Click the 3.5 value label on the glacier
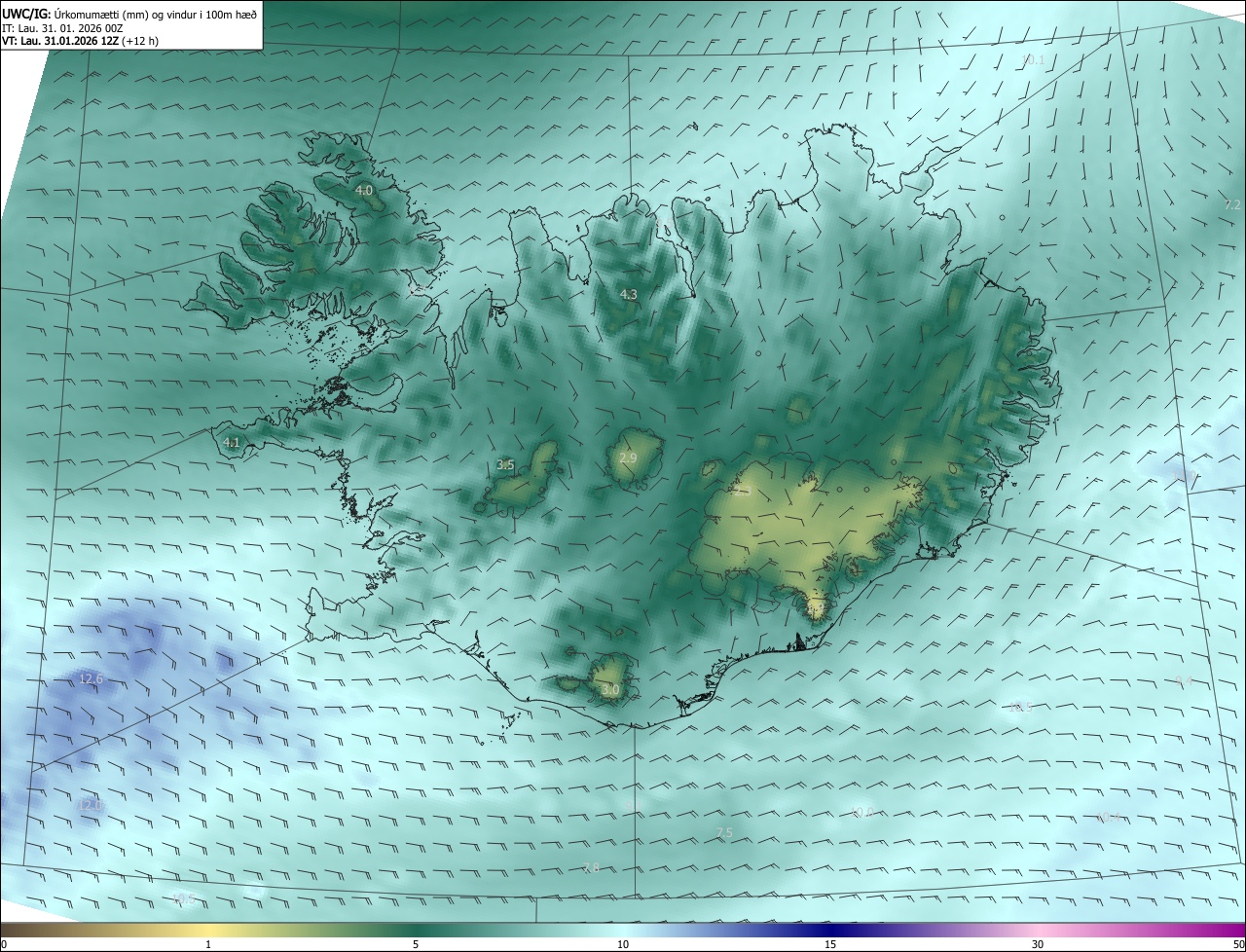 click(505, 465)
